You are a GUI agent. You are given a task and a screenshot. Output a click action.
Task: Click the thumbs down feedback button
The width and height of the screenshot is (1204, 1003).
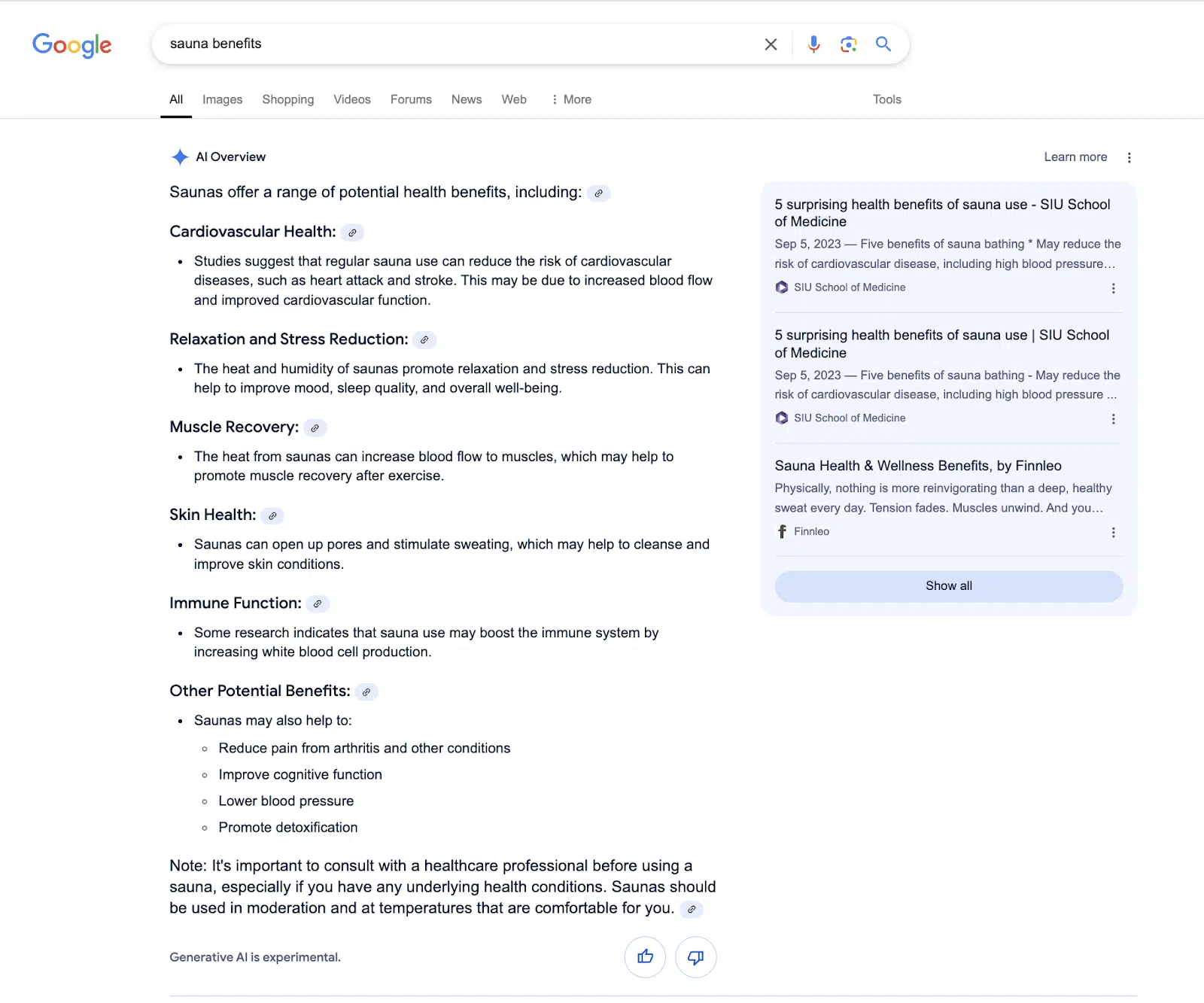tap(696, 957)
